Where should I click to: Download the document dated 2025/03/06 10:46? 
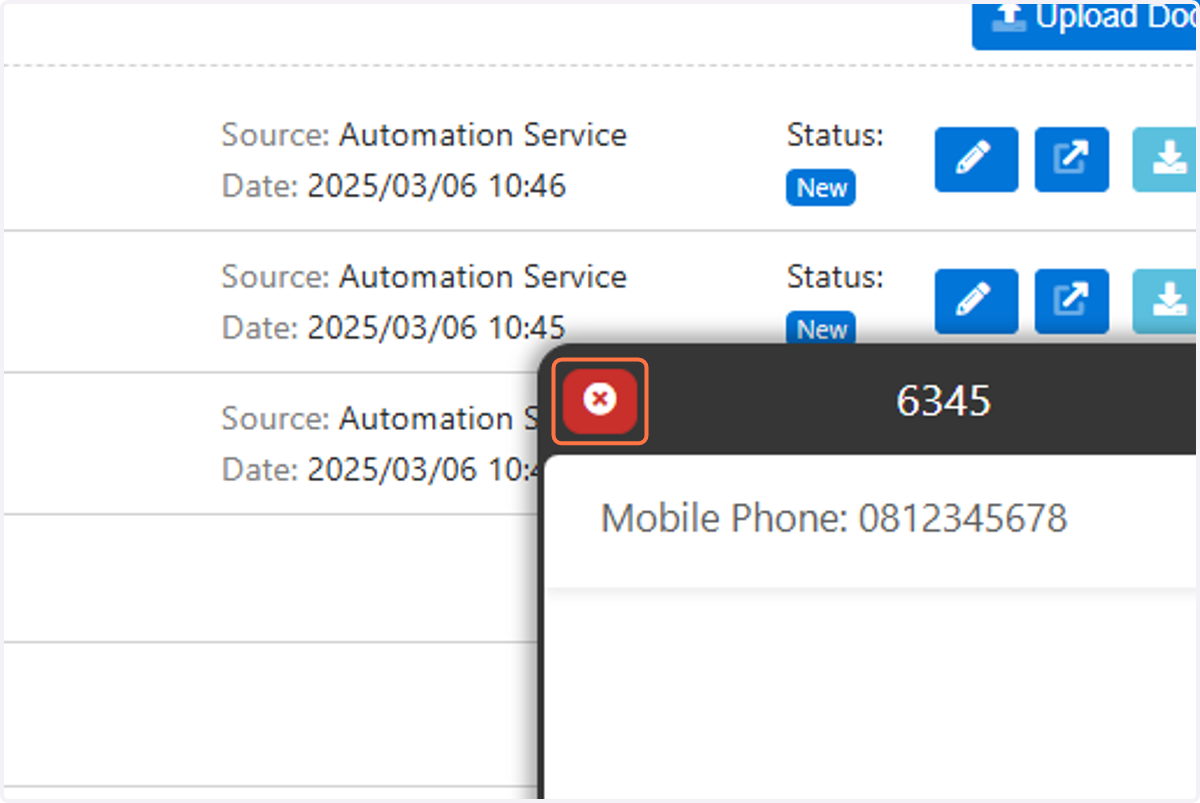click(1165, 160)
